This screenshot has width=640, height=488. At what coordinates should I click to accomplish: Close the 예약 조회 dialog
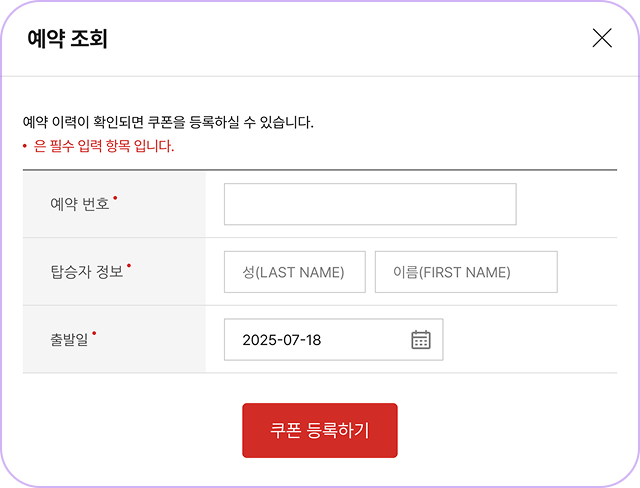tap(602, 39)
